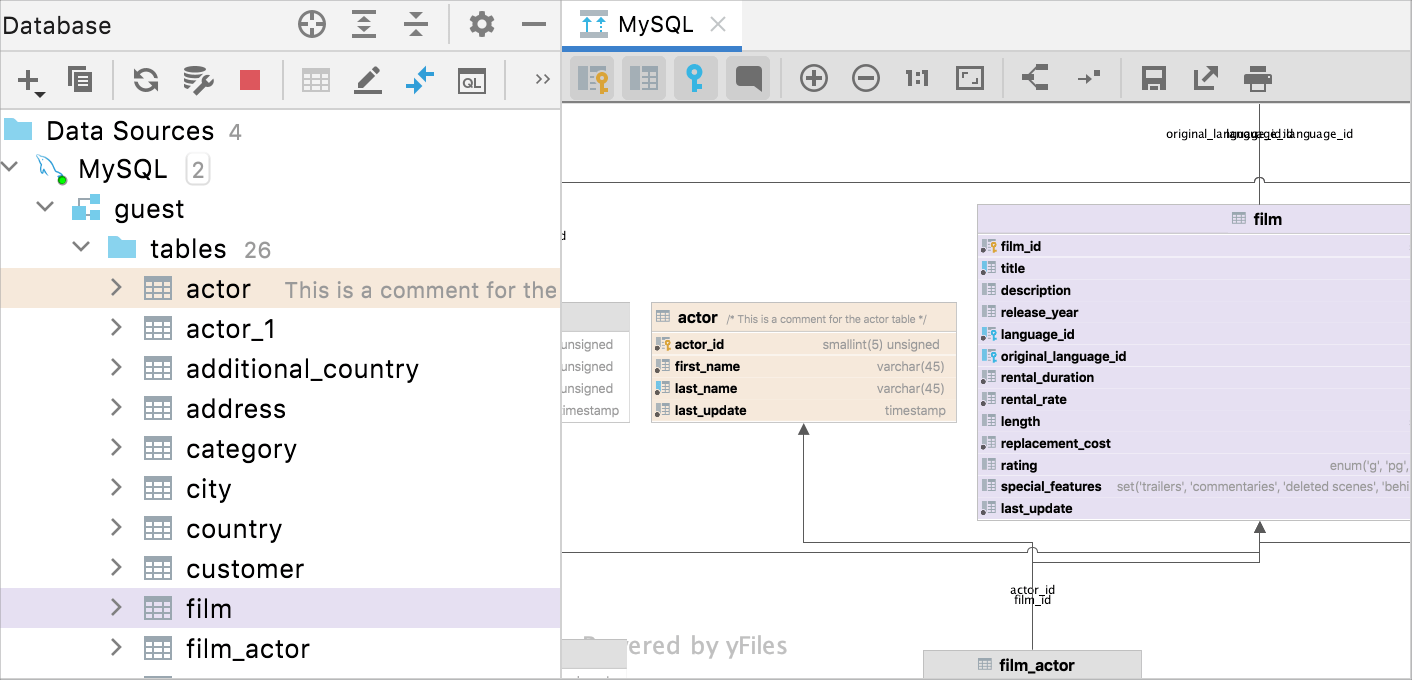Click rental_rate column in film diagram
This screenshot has width=1412, height=680.
1194,399
